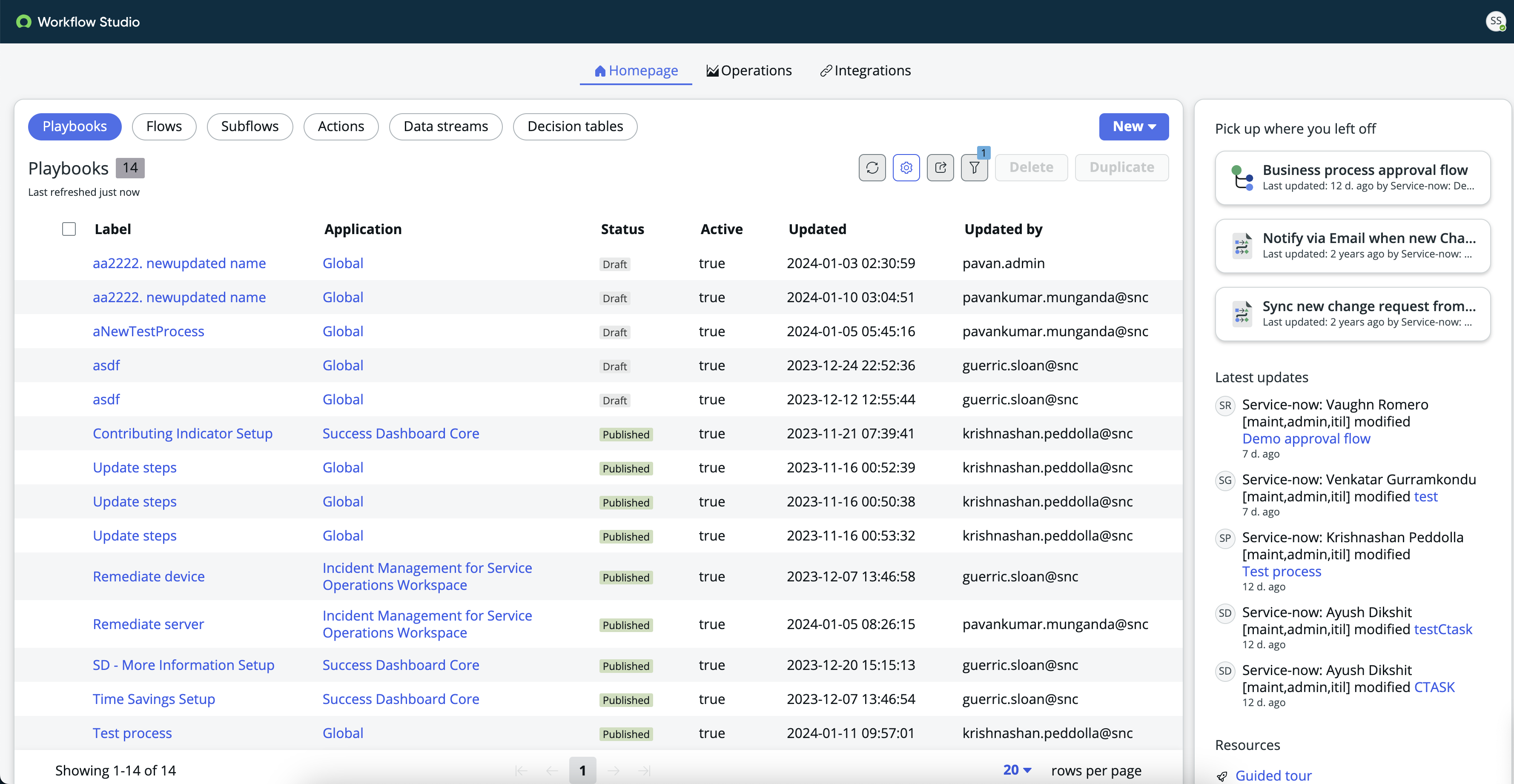Select page 1 in the pagination control
The image size is (1514, 784).
582,770
